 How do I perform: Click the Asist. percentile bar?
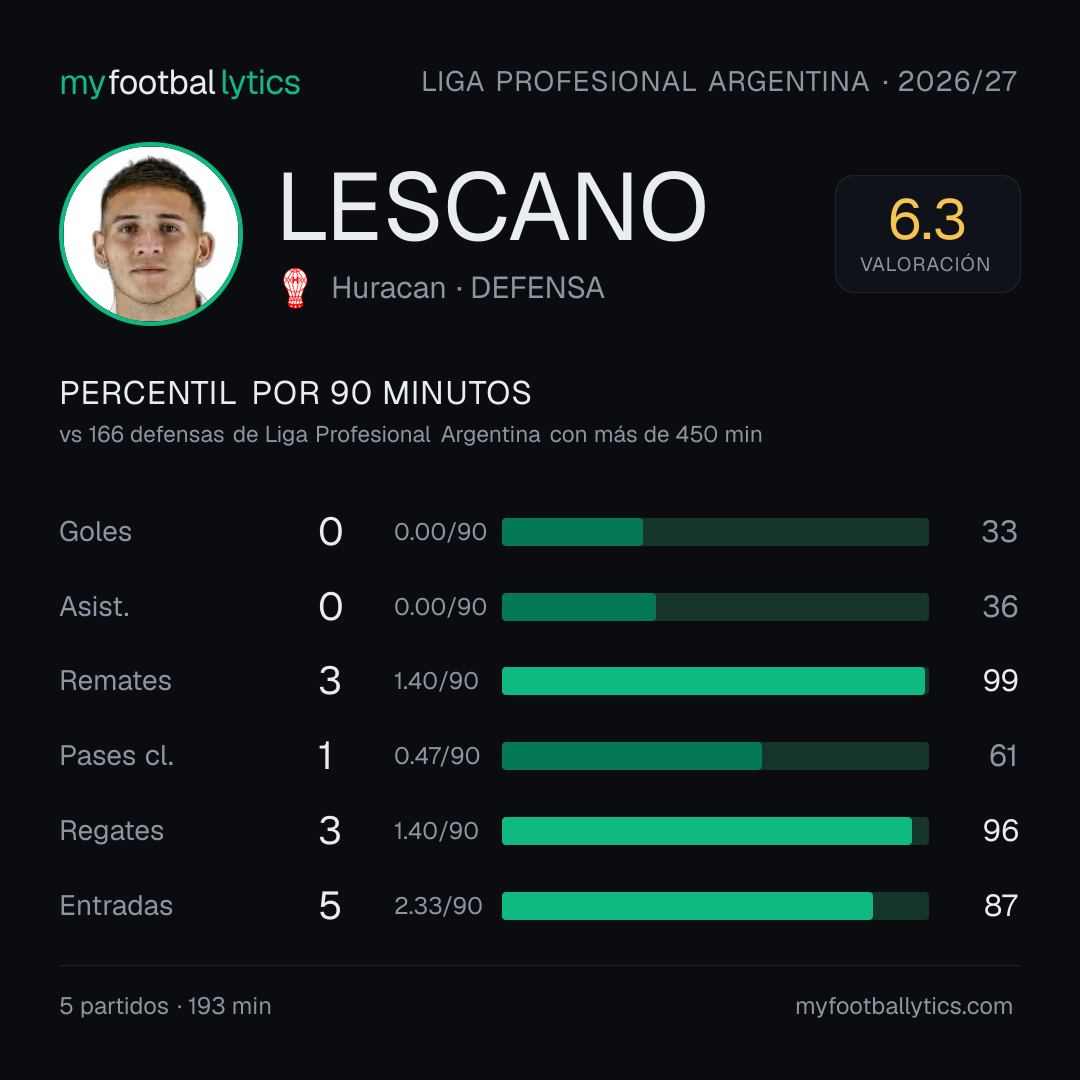tap(715, 607)
